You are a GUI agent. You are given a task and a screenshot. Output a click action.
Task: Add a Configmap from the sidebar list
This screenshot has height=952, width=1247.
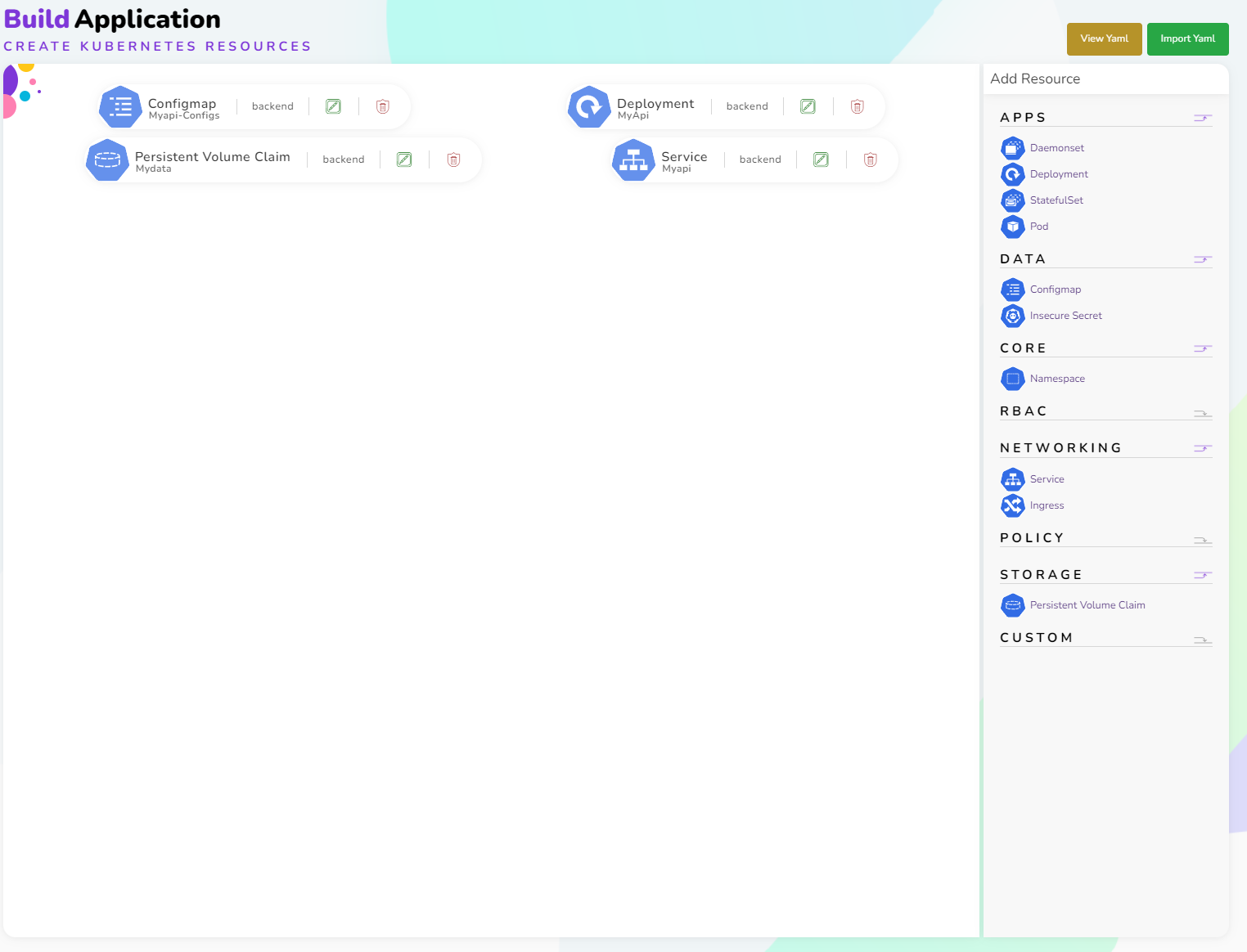(x=1056, y=290)
